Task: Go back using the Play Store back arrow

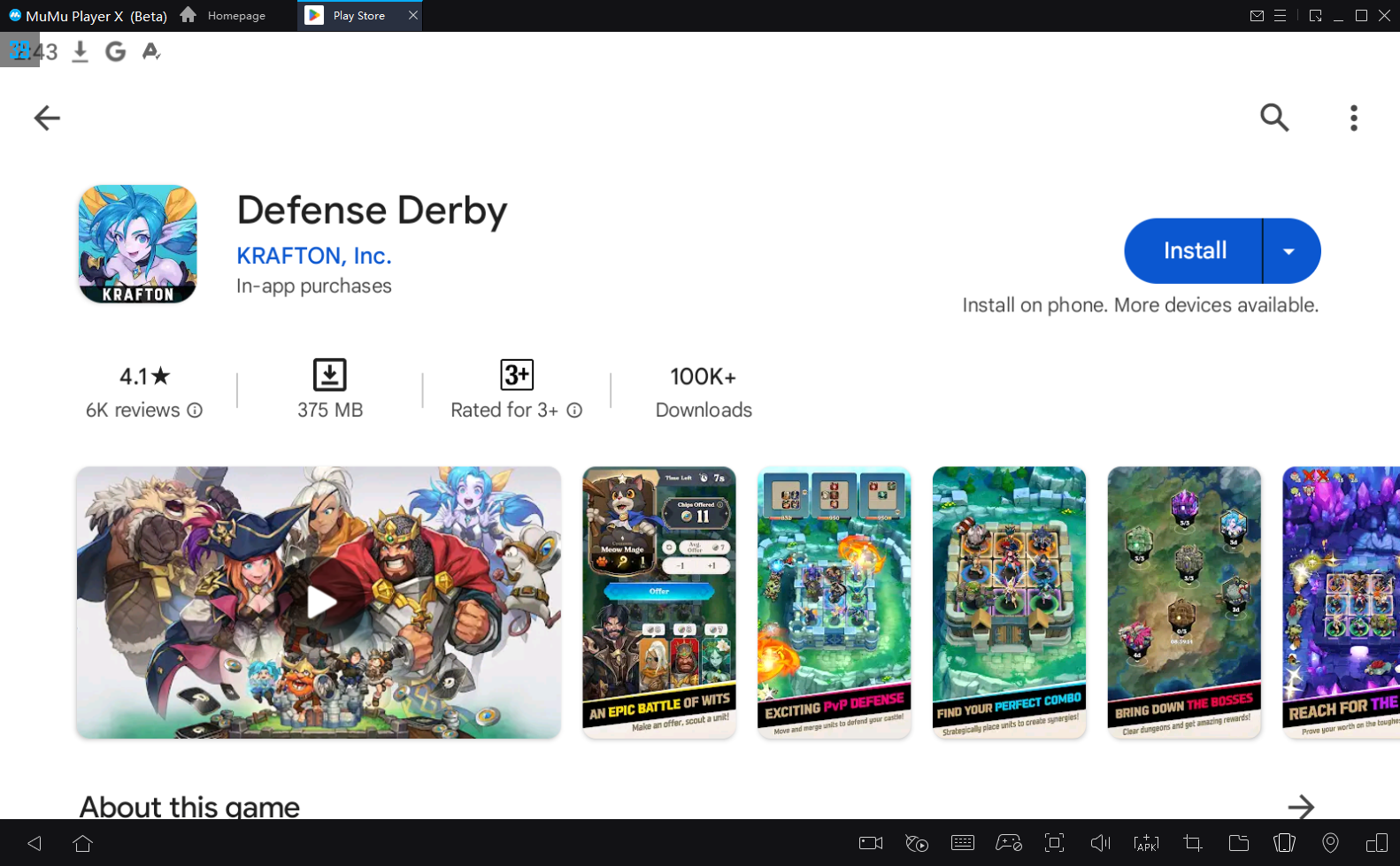Action: point(47,118)
